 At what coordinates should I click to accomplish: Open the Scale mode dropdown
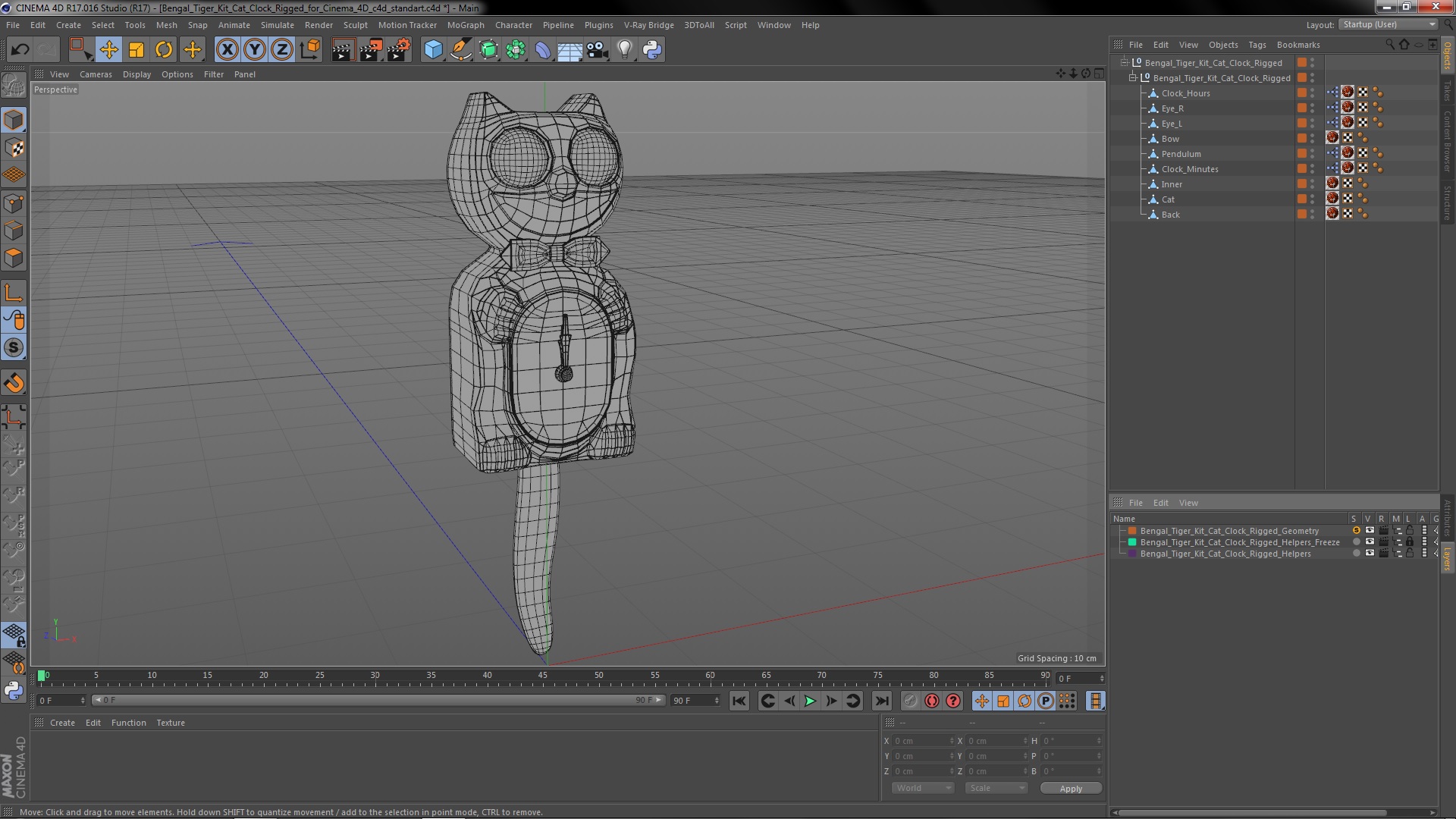tap(996, 788)
